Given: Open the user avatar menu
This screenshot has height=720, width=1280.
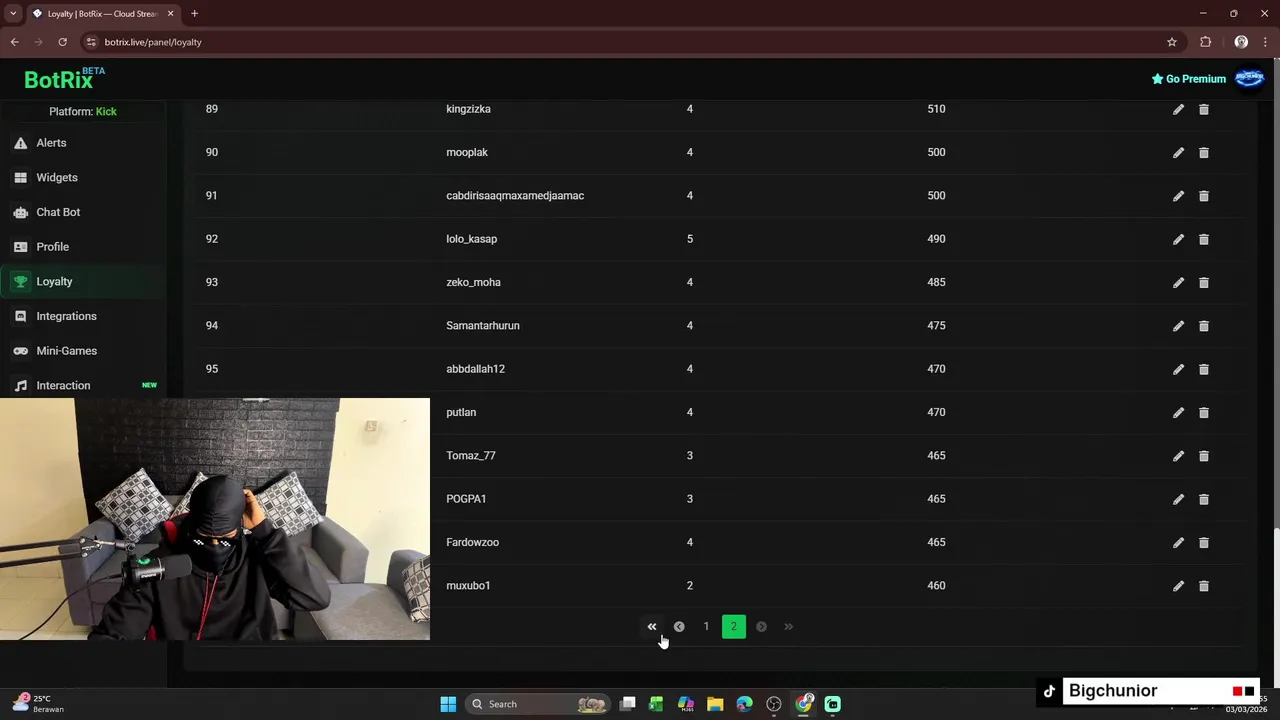Looking at the screenshot, I should click(x=1250, y=78).
